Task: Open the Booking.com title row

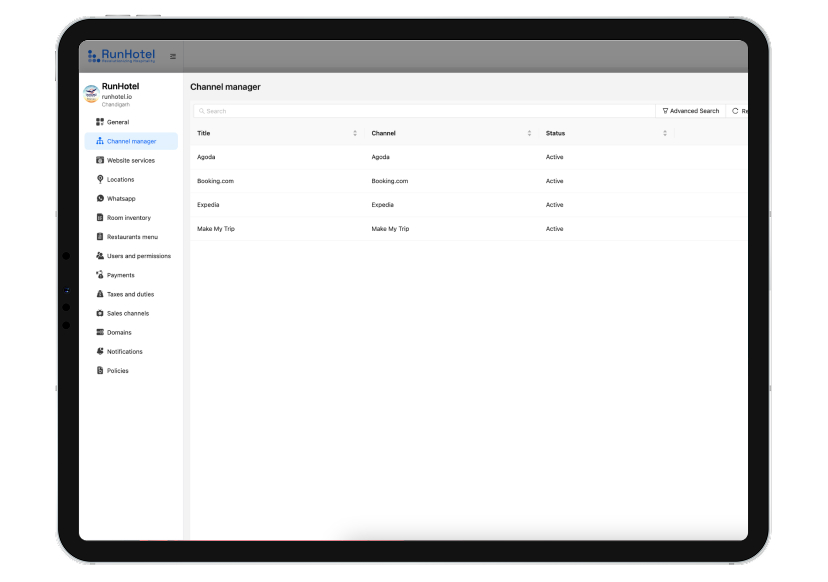Action: point(215,181)
